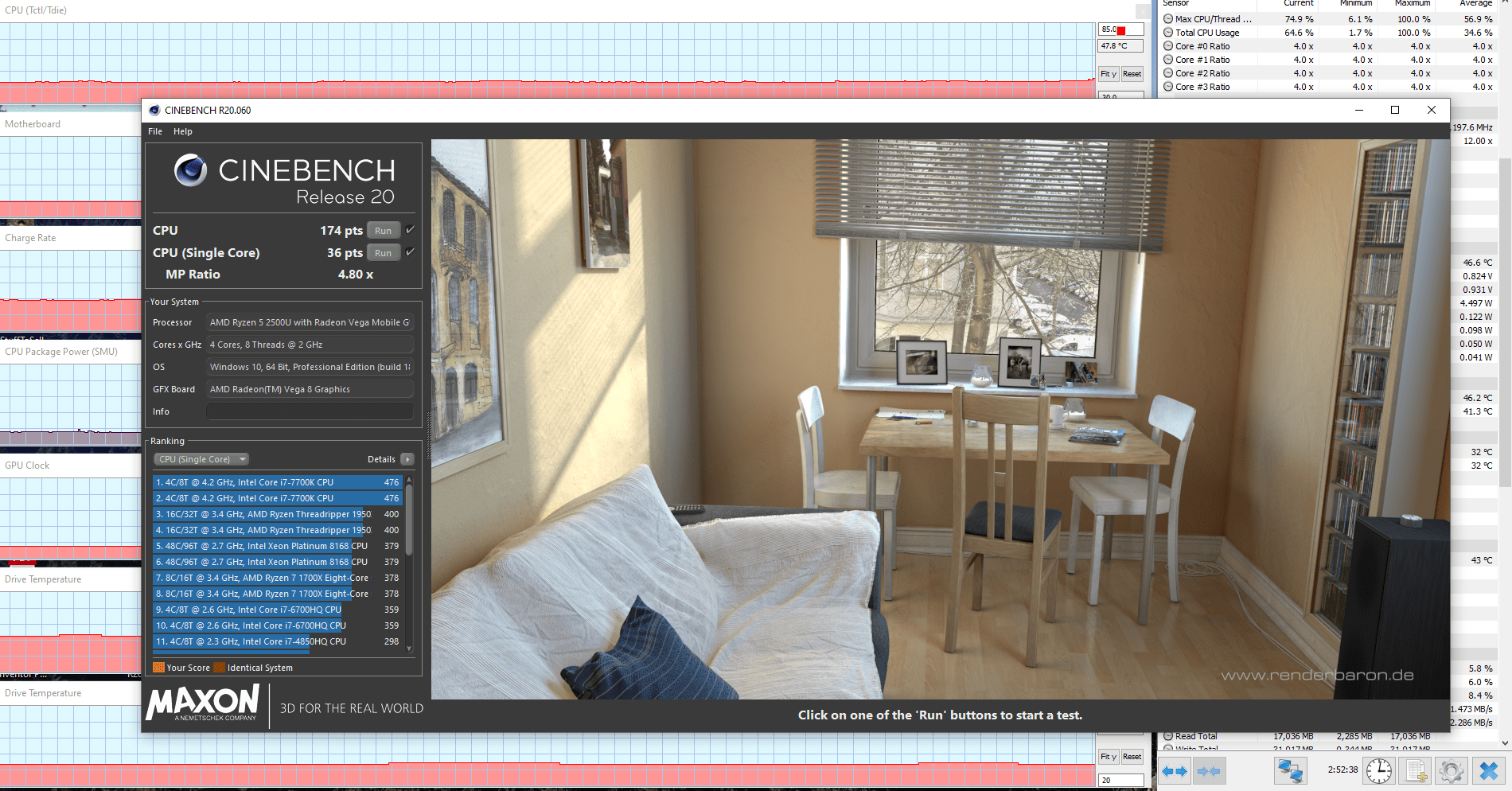Click the sensor icon beside Total CPU Usage

(x=1168, y=33)
